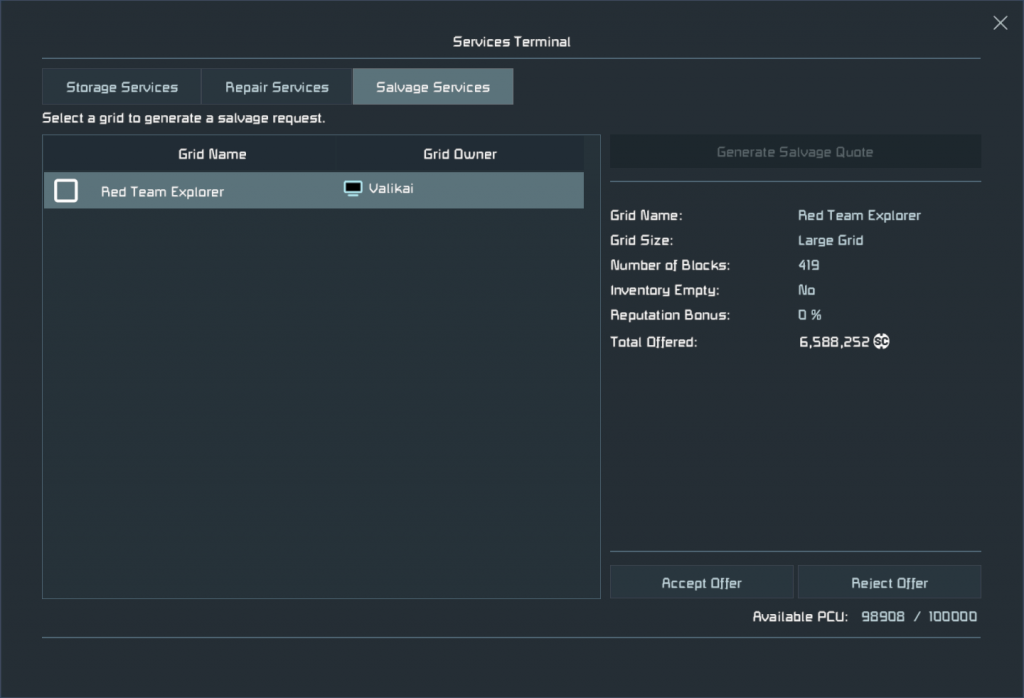Screen dimensions: 1024x698
Task: Click the Large Grid size value
Action: coord(830,240)
